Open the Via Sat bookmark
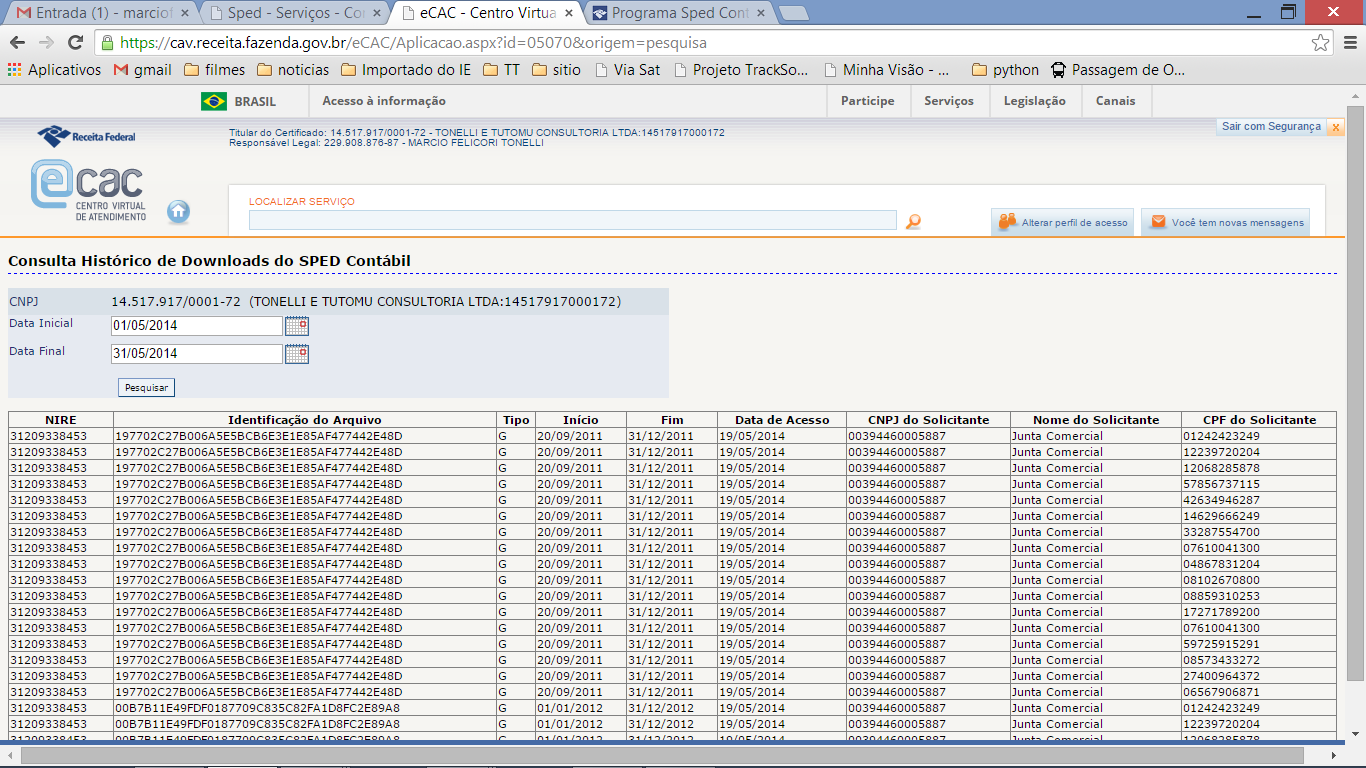Screen dimensions: 1366x768 [627, 70]
